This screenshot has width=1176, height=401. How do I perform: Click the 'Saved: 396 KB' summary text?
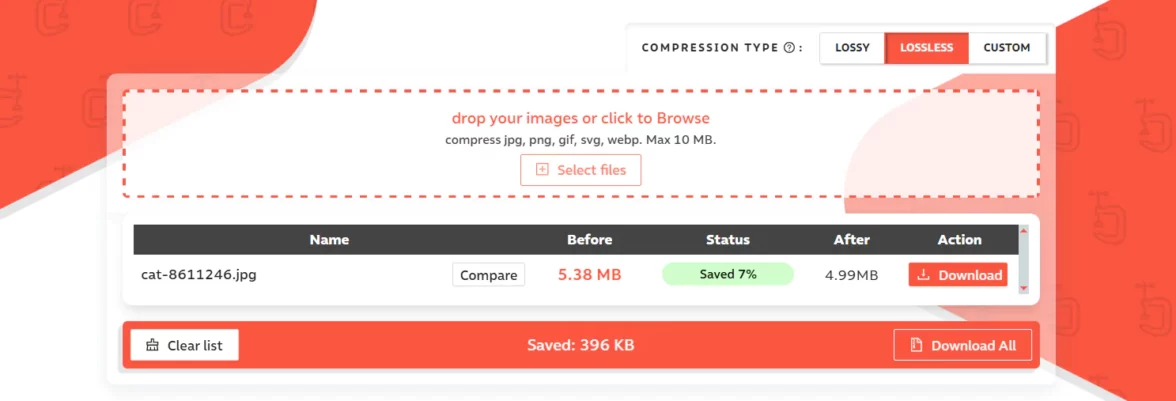(580, 345)
